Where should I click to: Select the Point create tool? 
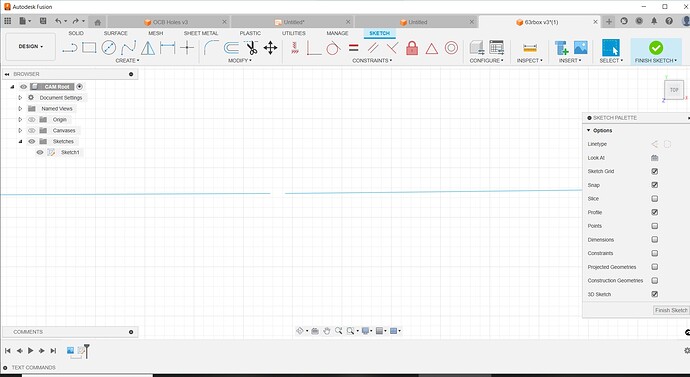tap(187, 48)
